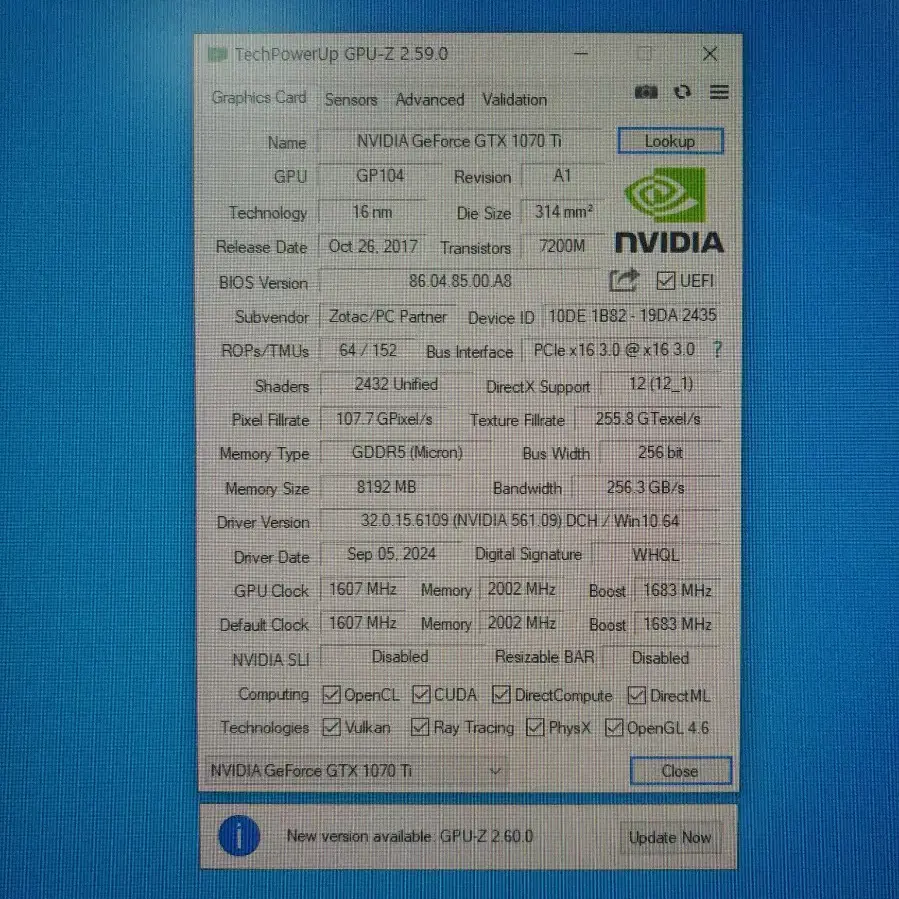Click the Bandwidth value 256.3 GB/s
The width and height of the screenshot is (899, 899).
pyautogui.click(x=646, y=487)
